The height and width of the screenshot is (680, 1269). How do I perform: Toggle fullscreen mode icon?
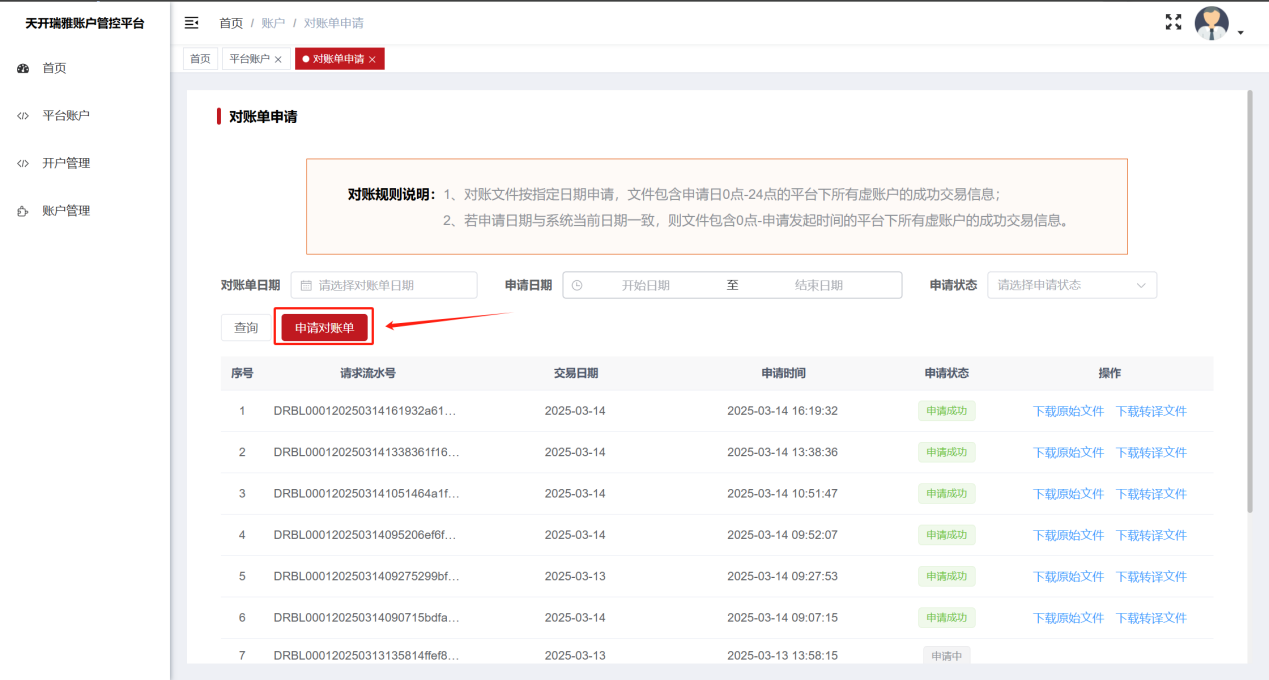point(1174,22)
